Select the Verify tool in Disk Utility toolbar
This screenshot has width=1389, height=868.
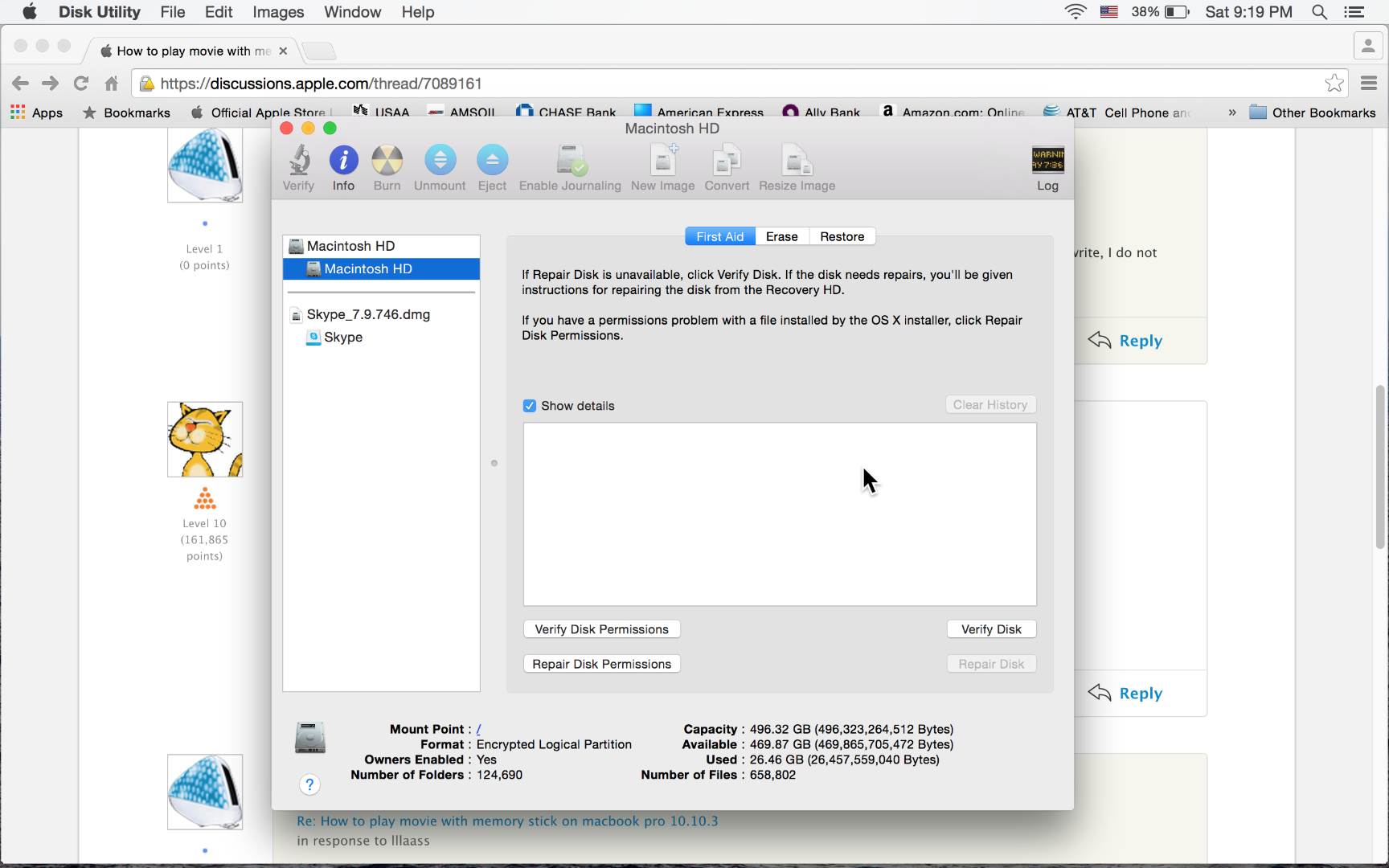coord(297,165)
